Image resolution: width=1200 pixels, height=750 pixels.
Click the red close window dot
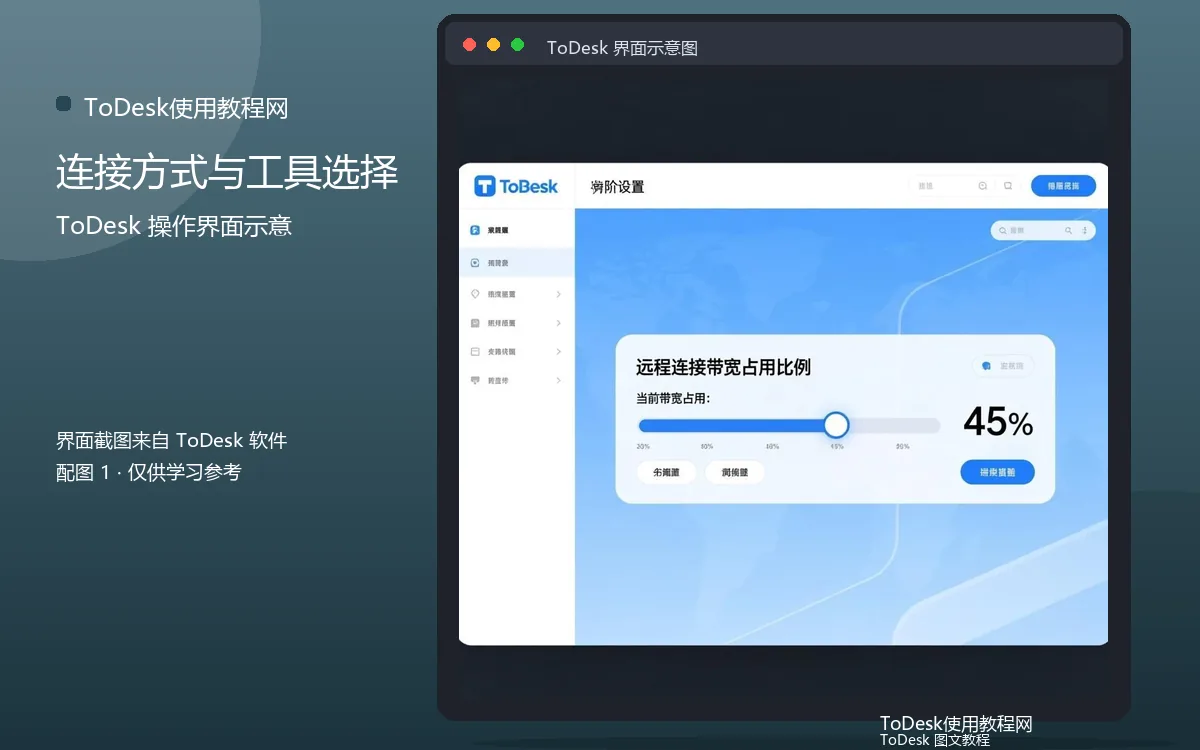coord(470,45)
